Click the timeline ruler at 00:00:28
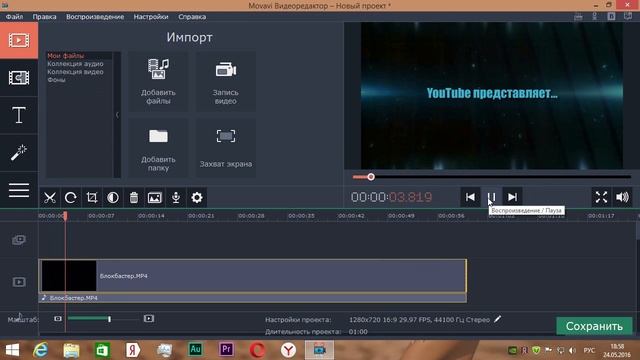640x360 pixels. pos(251,216)
